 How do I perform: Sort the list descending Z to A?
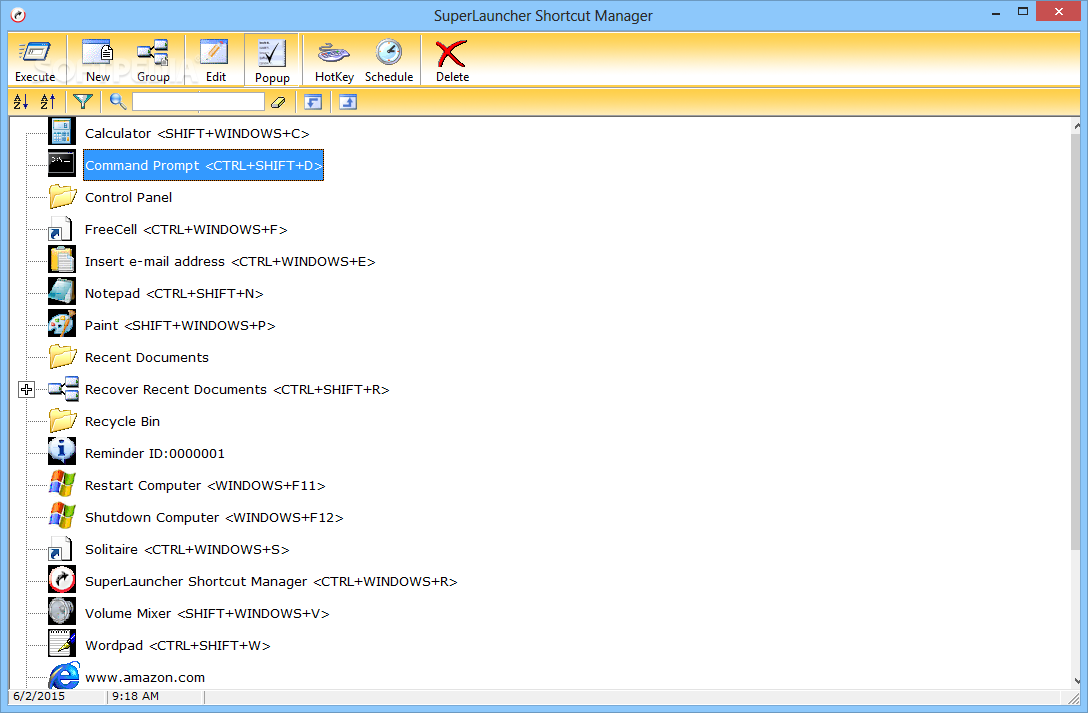pos(48,102)
